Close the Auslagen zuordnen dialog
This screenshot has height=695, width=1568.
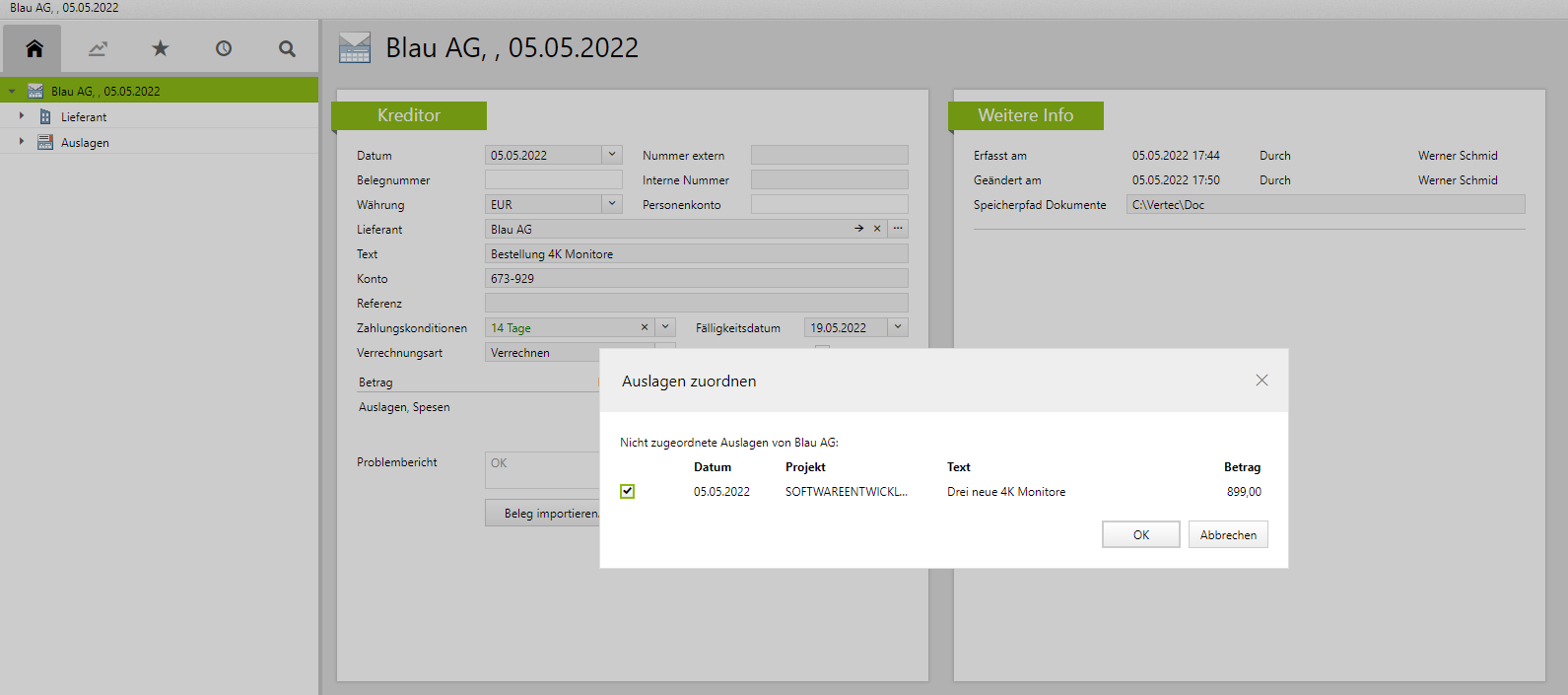[1261, 381]
